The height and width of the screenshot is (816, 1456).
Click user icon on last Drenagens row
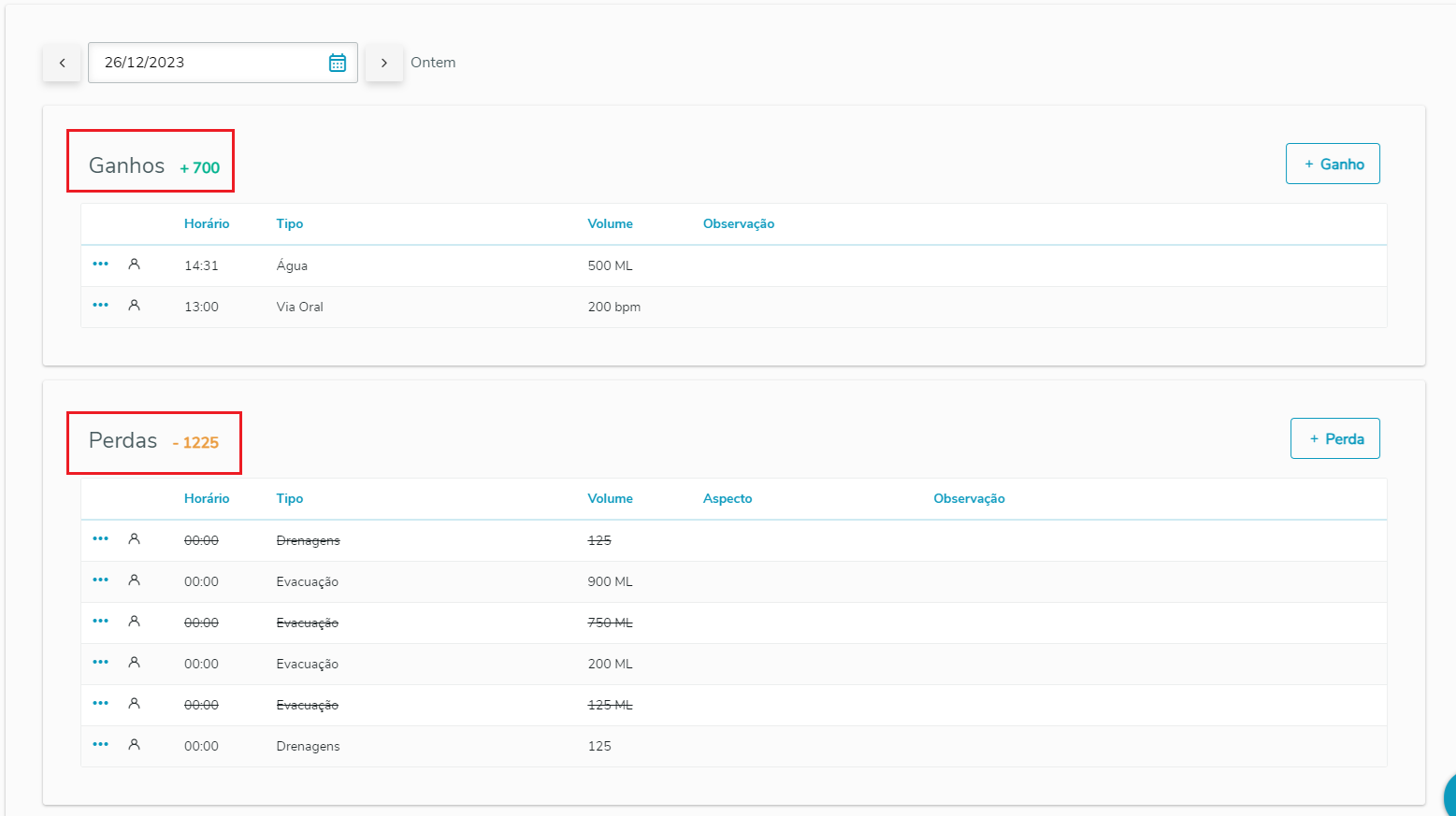pos(135,745)
